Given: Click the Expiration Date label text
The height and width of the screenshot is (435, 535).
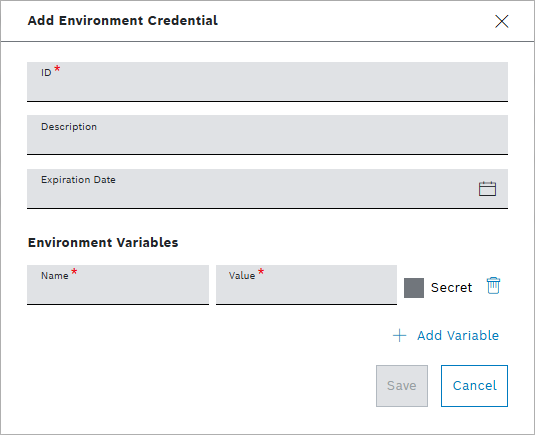Looking at the screenshot, I should (78, 180).
